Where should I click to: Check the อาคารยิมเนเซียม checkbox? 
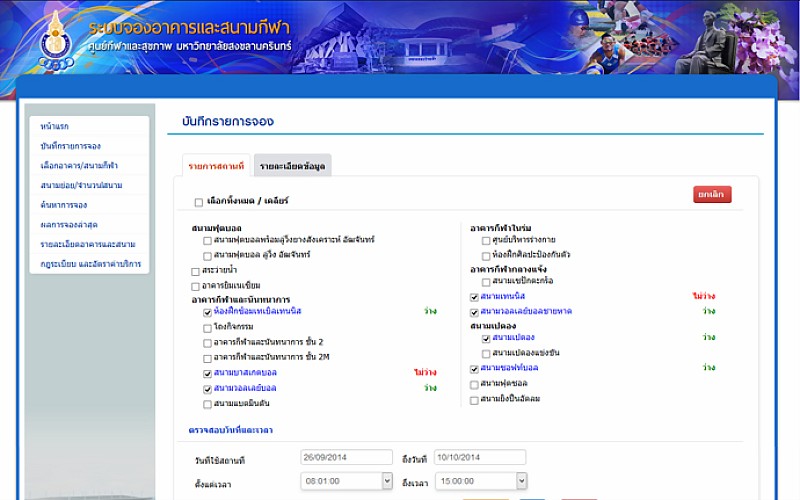195,287
